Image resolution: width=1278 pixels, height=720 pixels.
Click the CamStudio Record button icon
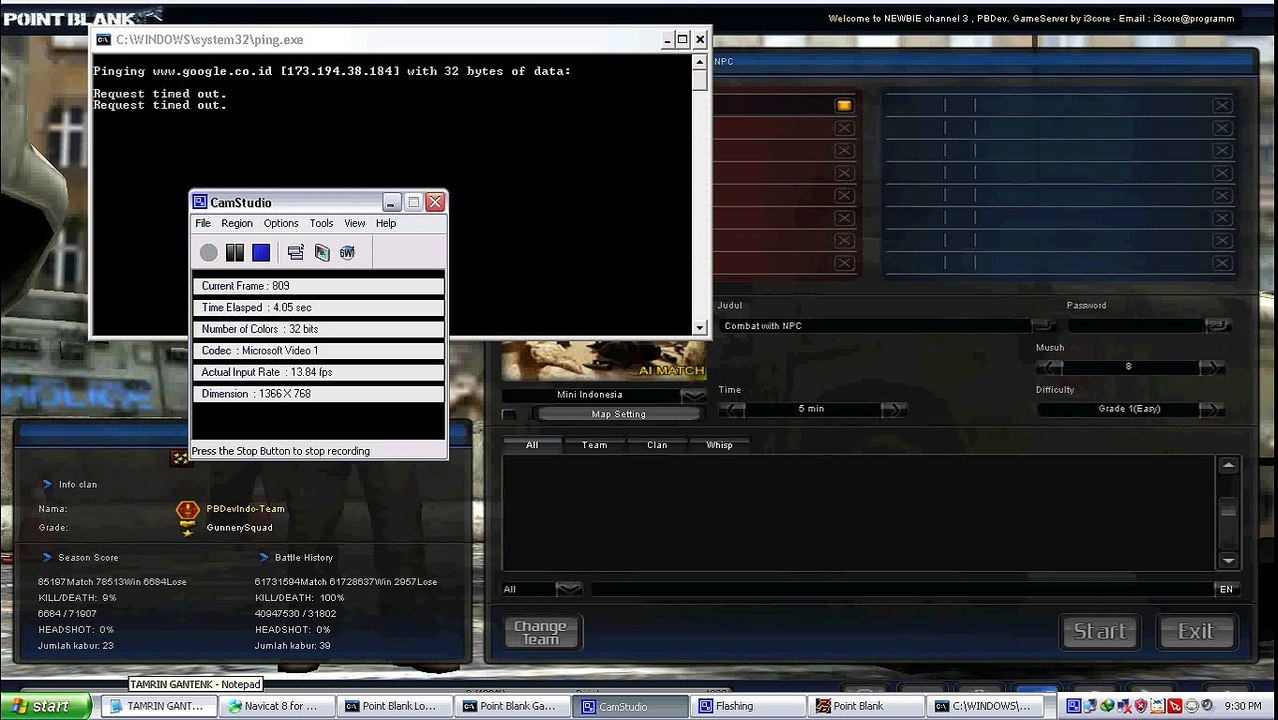pyautogui.click(x=208, y=253)
